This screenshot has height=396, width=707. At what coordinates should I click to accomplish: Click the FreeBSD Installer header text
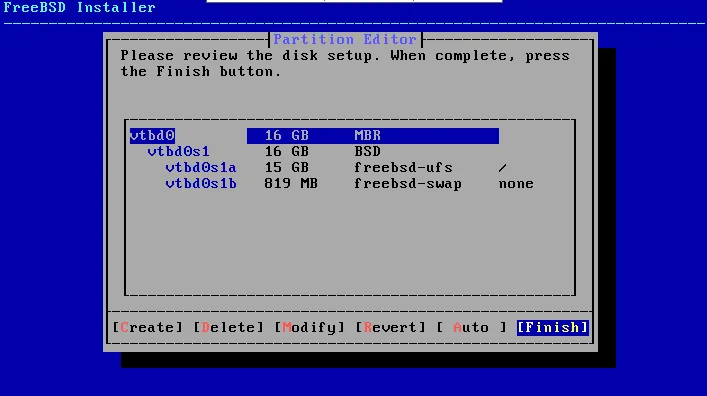point(79,7)
